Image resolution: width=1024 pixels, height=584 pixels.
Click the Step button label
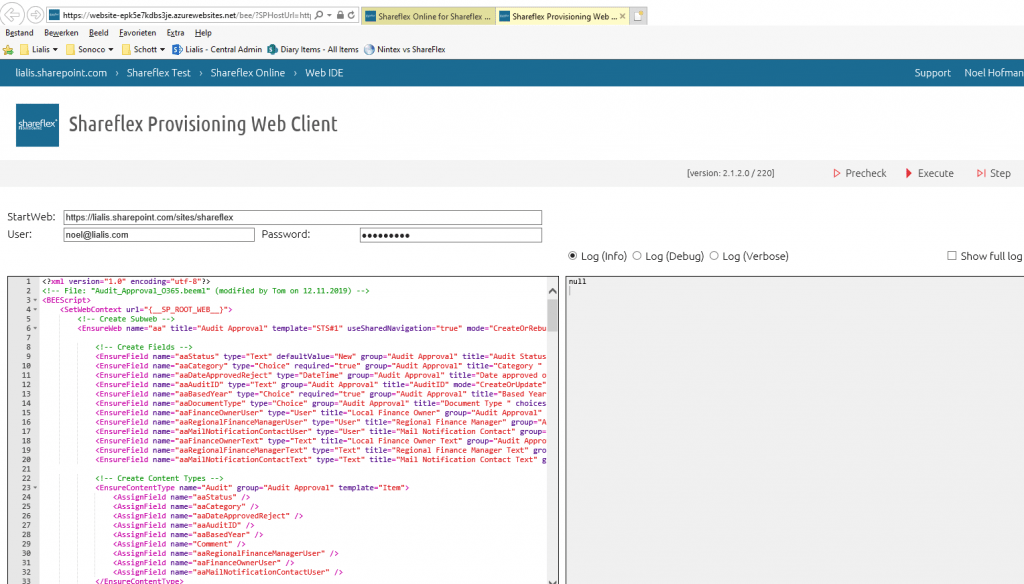coord(1000,174)
